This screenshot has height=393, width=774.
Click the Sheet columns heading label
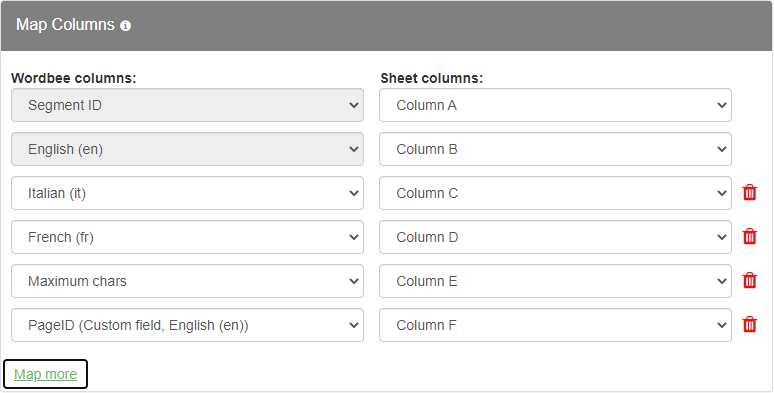pos(432,78)
